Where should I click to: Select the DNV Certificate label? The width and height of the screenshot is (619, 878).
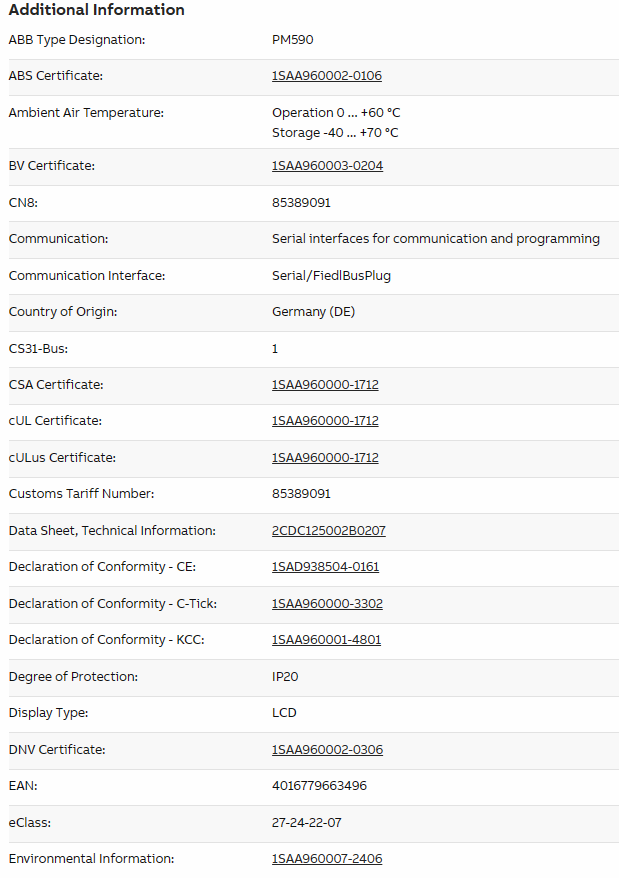tap(57, 749)
